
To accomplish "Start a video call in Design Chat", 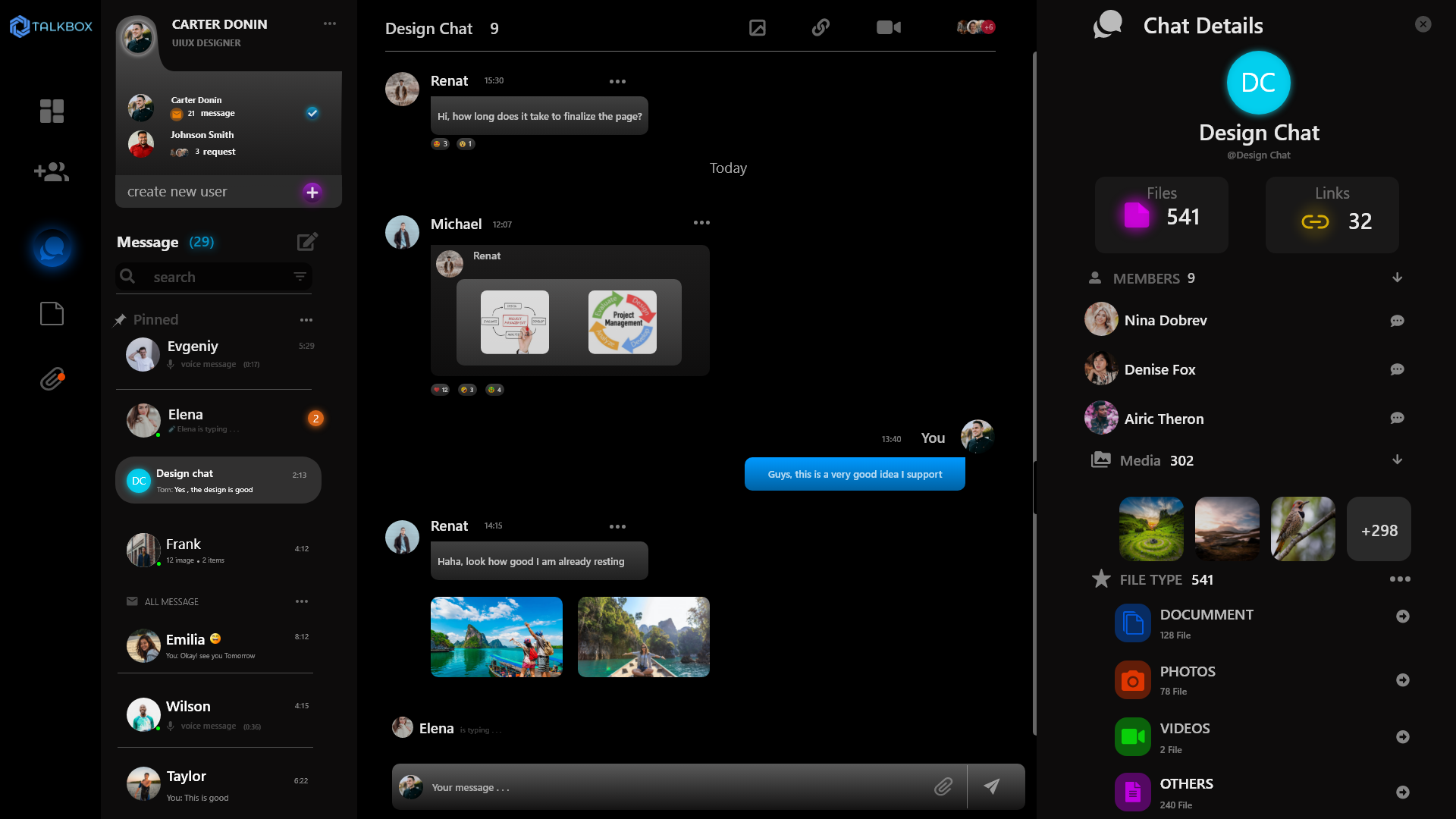I will coord(888,27).
